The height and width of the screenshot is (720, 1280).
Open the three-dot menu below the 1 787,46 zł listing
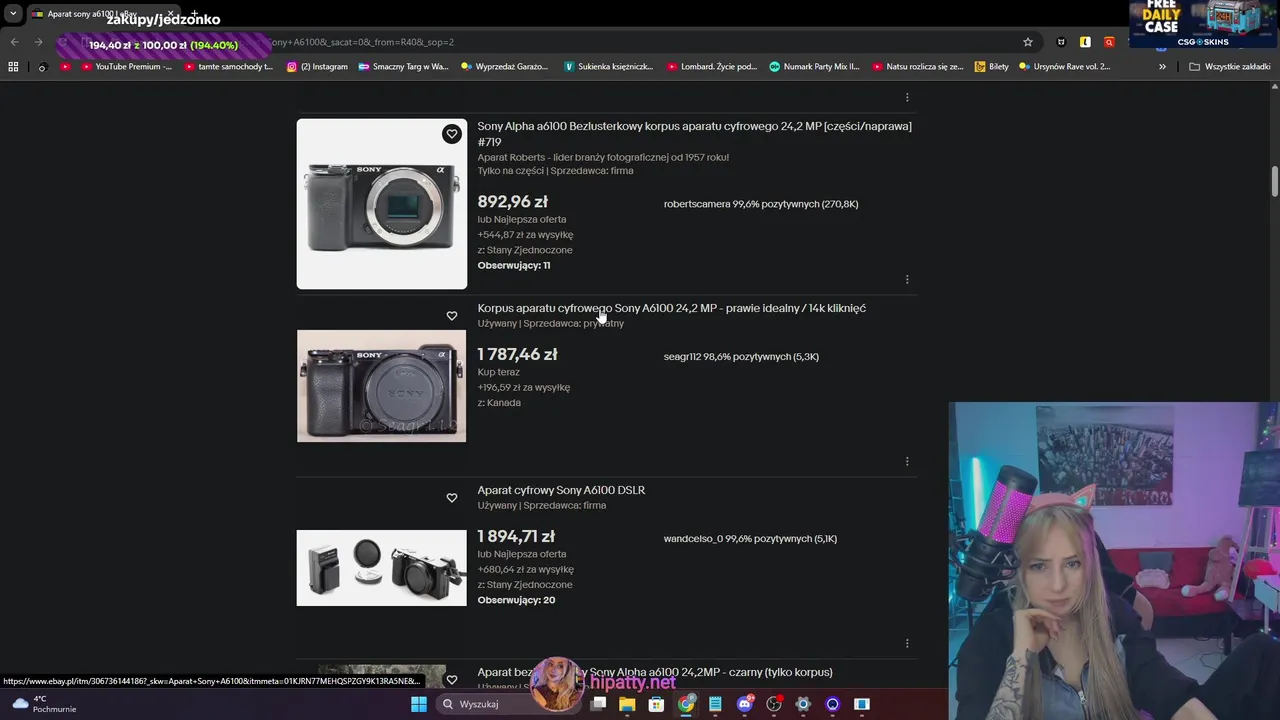[907, 461]
